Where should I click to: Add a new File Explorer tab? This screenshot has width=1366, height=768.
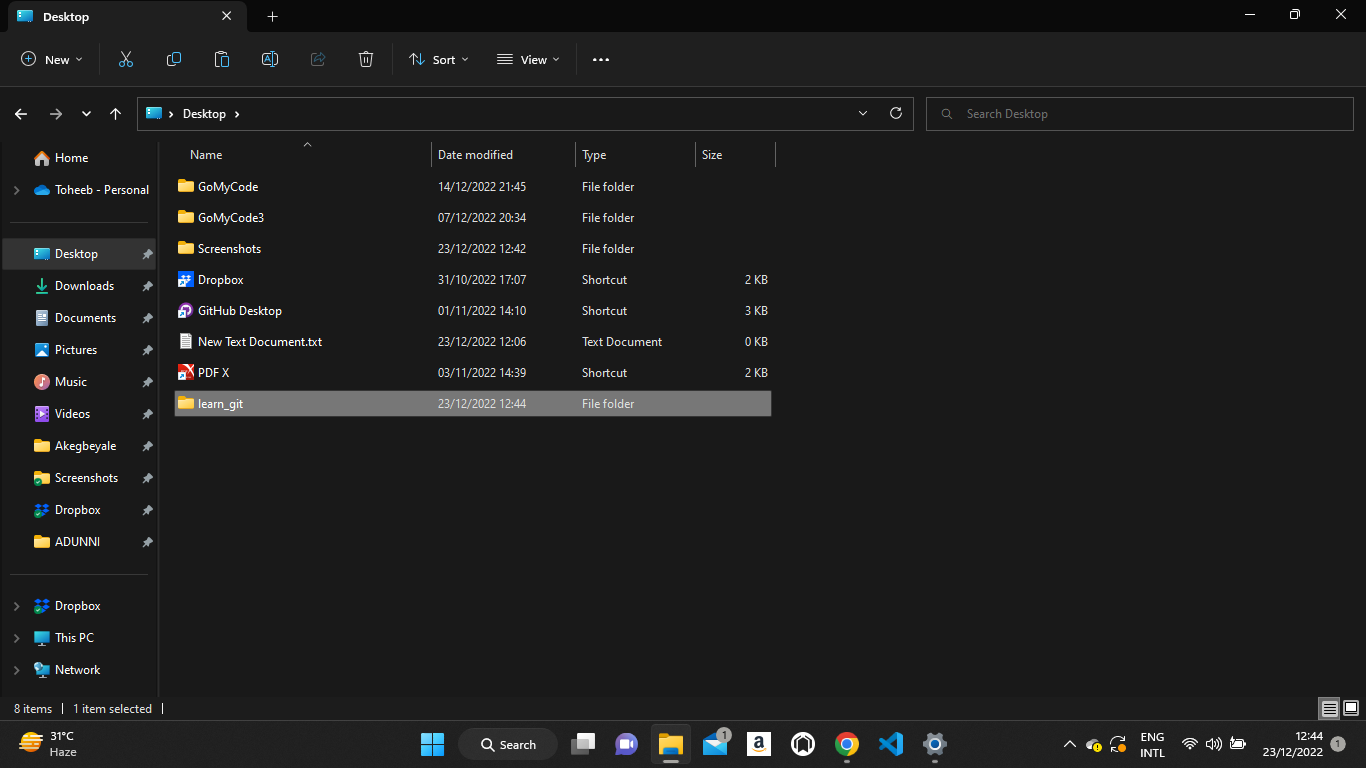click(x=272, y=16)
